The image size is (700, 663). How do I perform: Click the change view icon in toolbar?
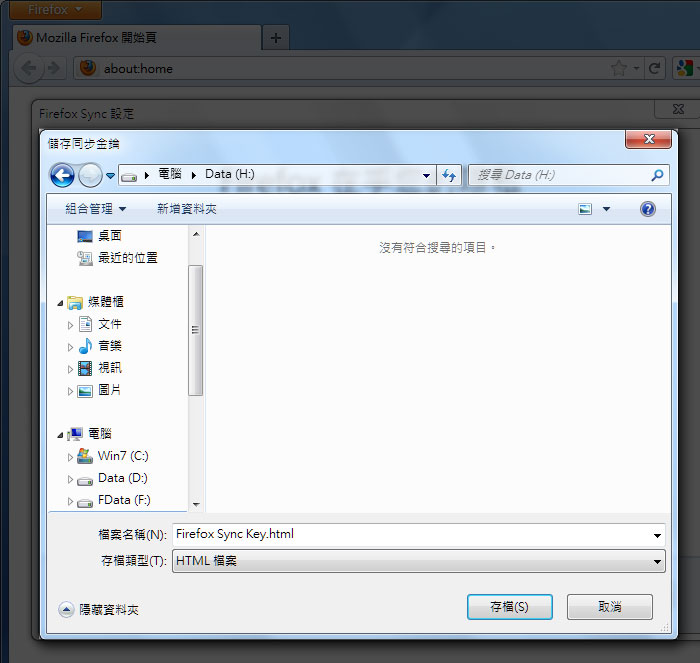[x=585, y=209]
